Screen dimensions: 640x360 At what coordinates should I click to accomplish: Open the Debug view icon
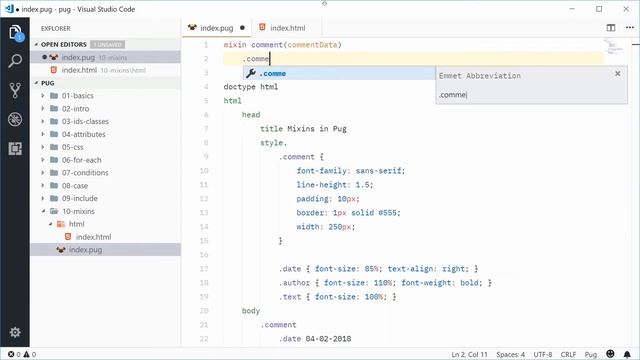click(x=15, y=119)
